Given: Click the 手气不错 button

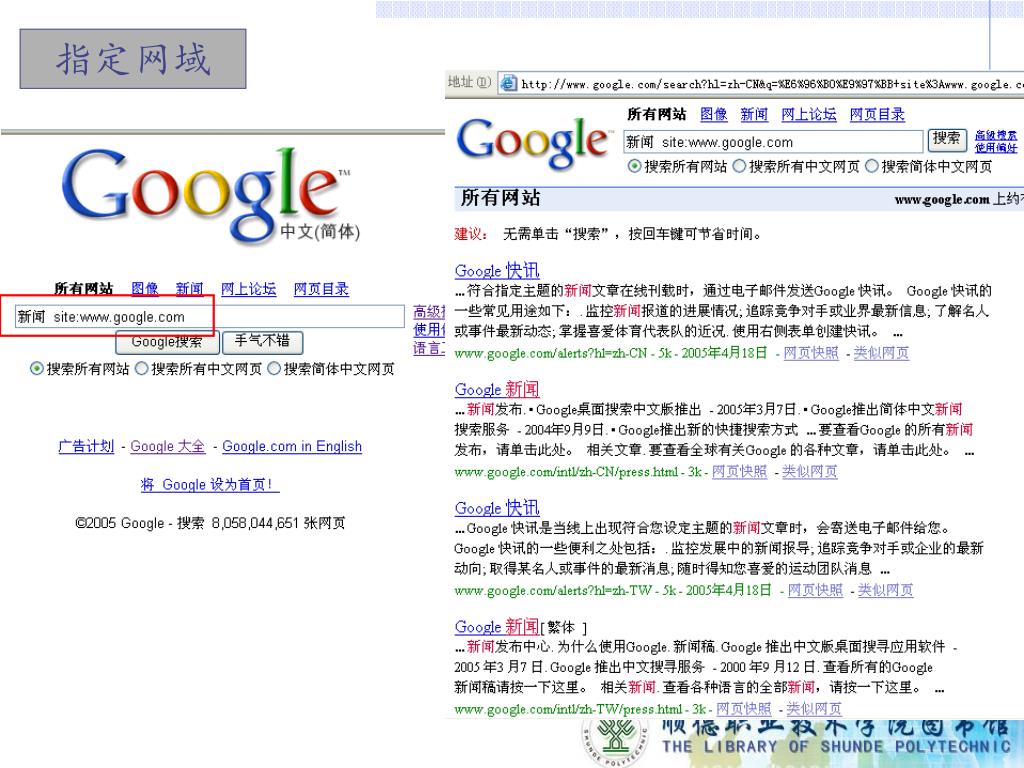Looking at the screenshot, I should click(262, 342).
